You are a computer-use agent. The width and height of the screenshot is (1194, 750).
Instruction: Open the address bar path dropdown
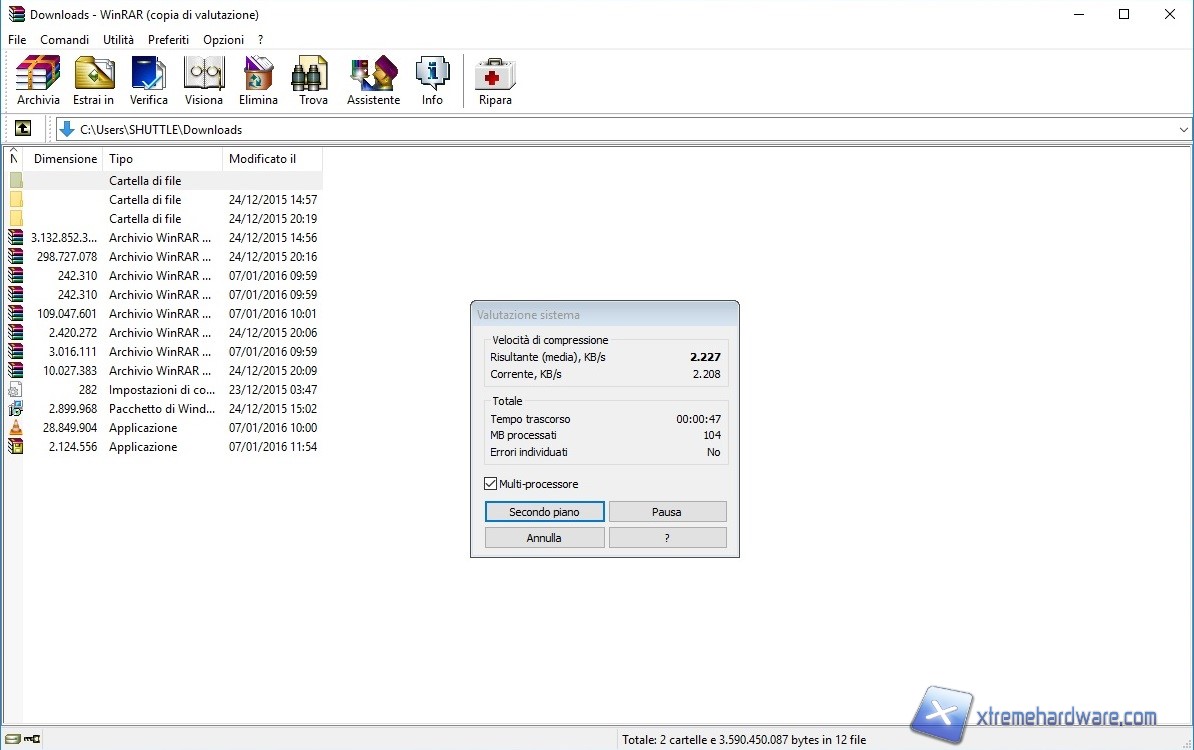[x=1183, y=129]
